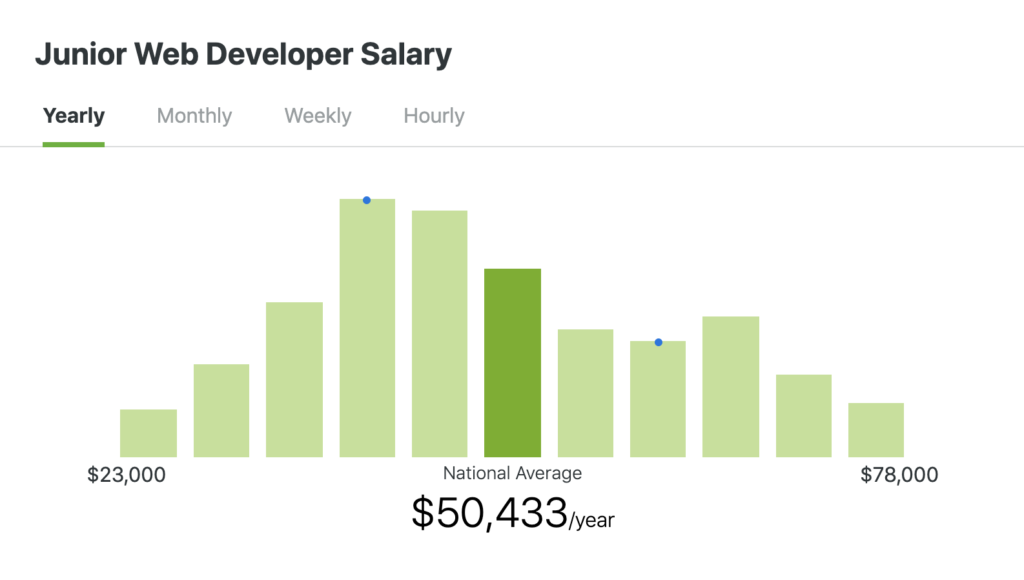The width and height of the screenshot is (1024, 580).
Task: Select the first bar above $23,000
Action: point(148,433)
